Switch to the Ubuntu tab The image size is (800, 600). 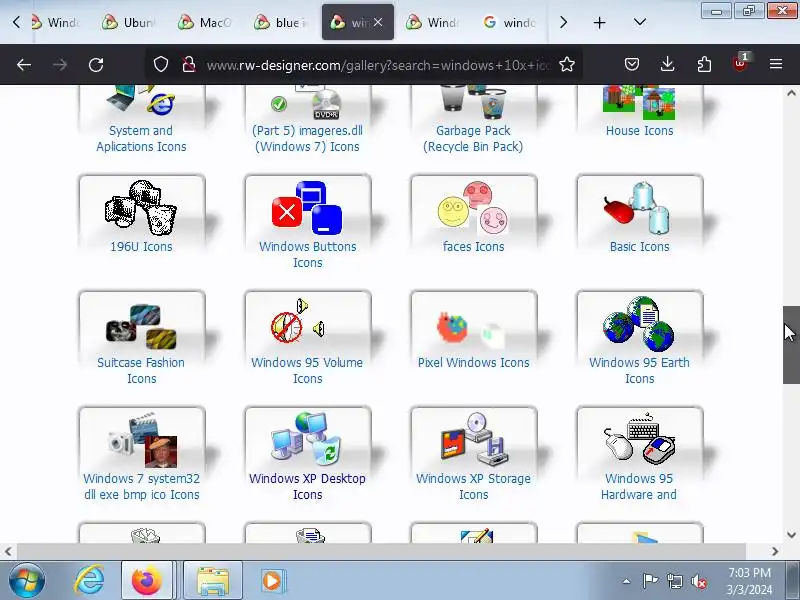click(x=129, y=22)
